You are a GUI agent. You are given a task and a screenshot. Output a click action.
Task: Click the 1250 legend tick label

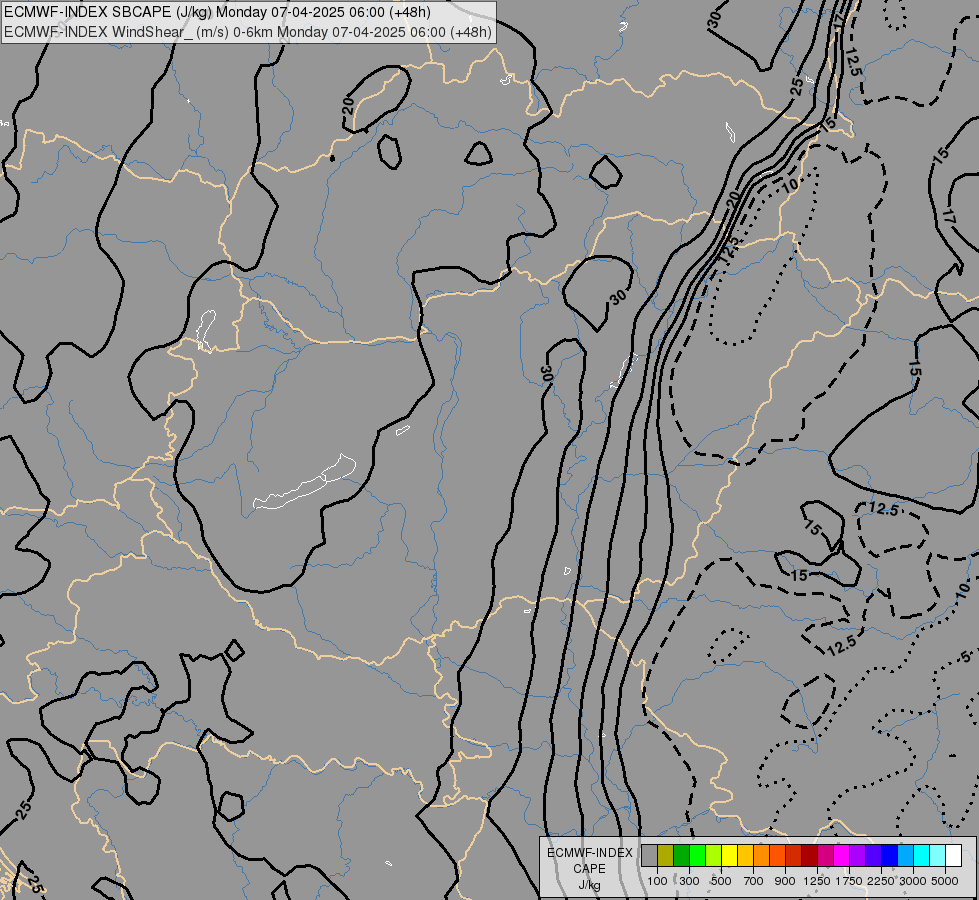click(817, 881)
